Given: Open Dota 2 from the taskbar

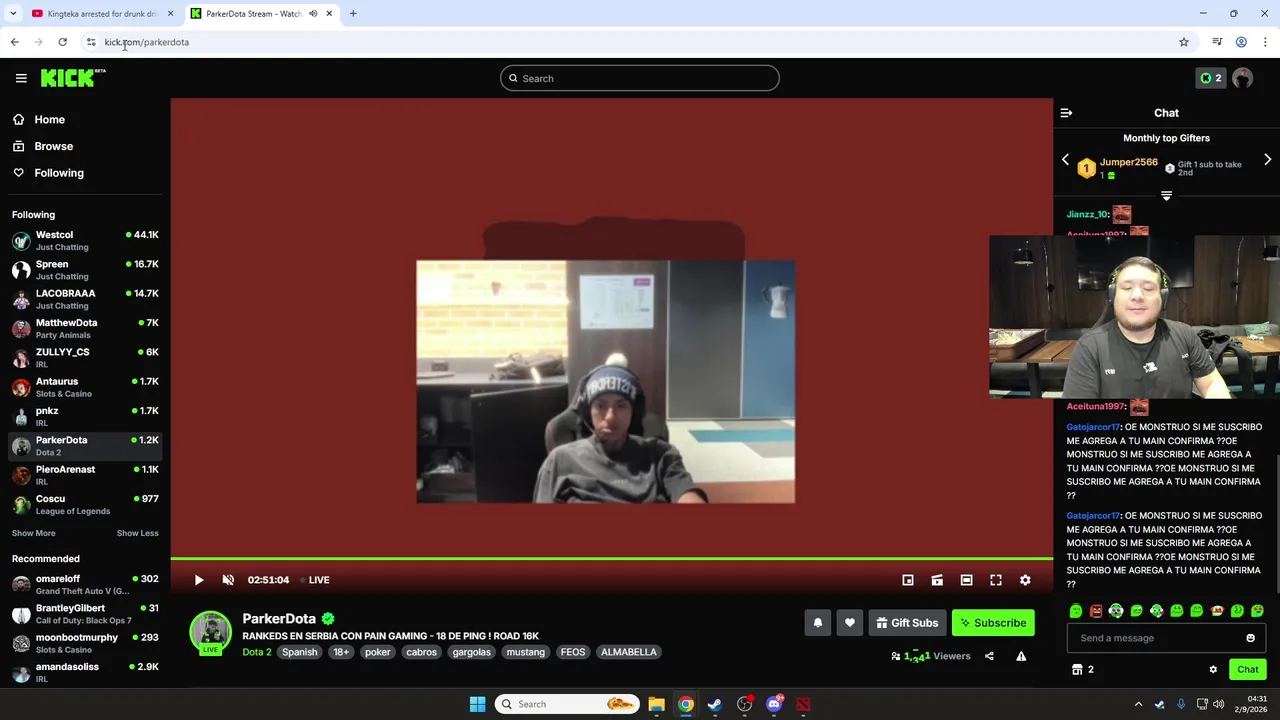Looking at the screenshot, I should tap(803, 704).
